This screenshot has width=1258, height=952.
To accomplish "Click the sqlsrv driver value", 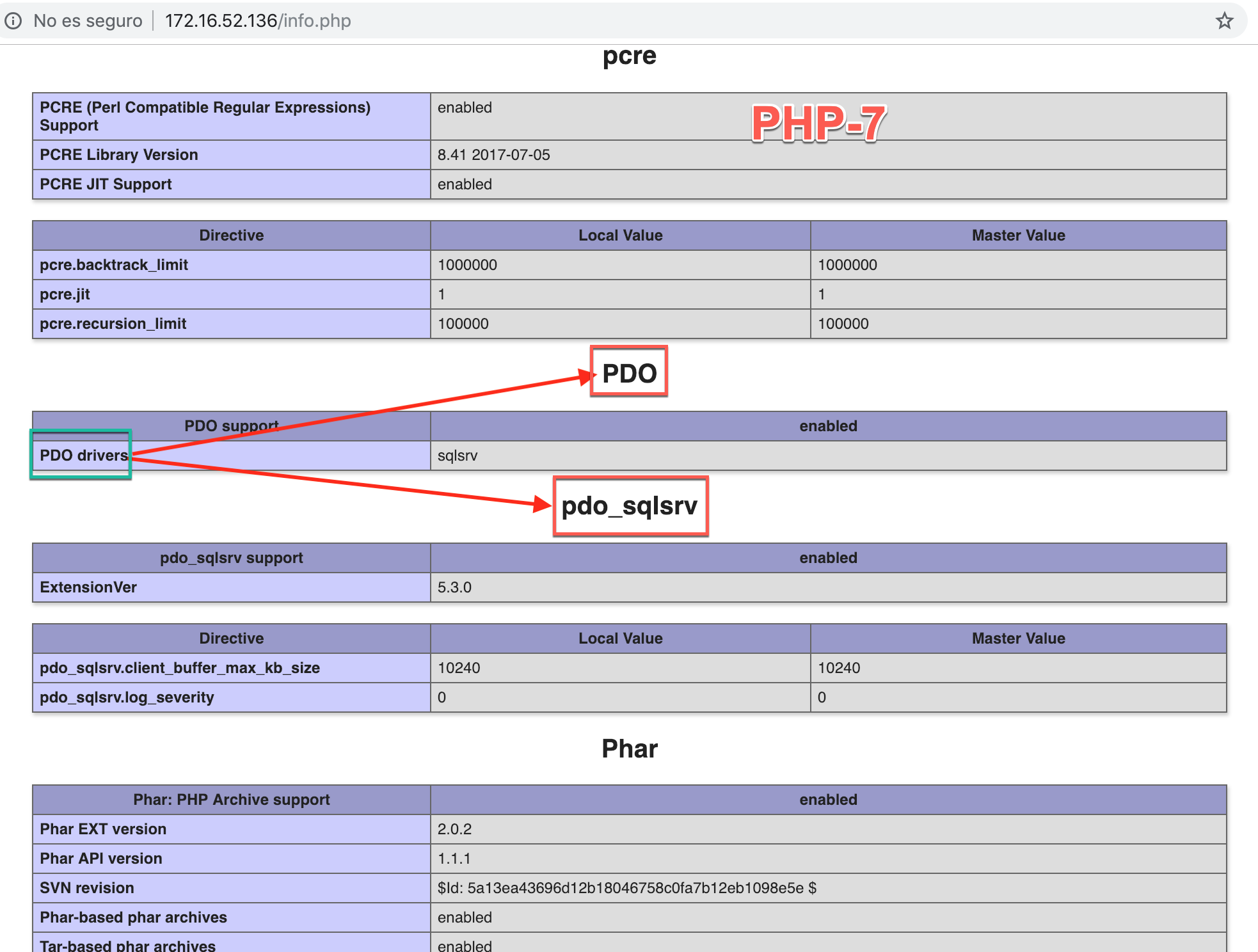I will (457, 456).
